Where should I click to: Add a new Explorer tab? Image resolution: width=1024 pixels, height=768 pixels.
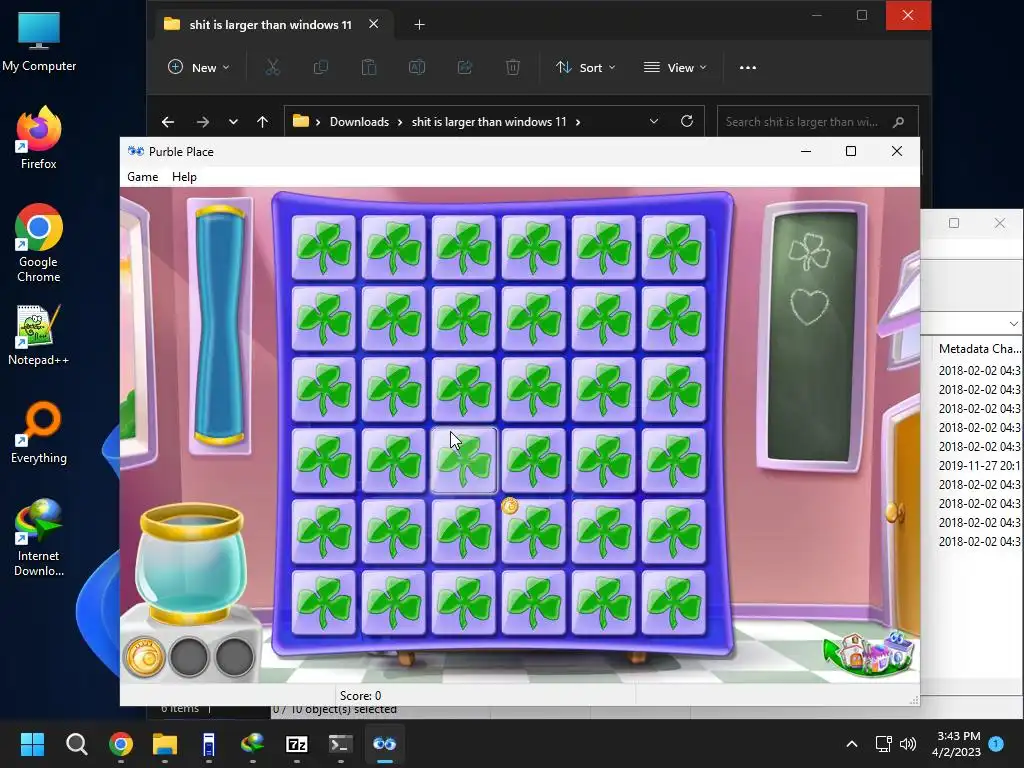419,25
